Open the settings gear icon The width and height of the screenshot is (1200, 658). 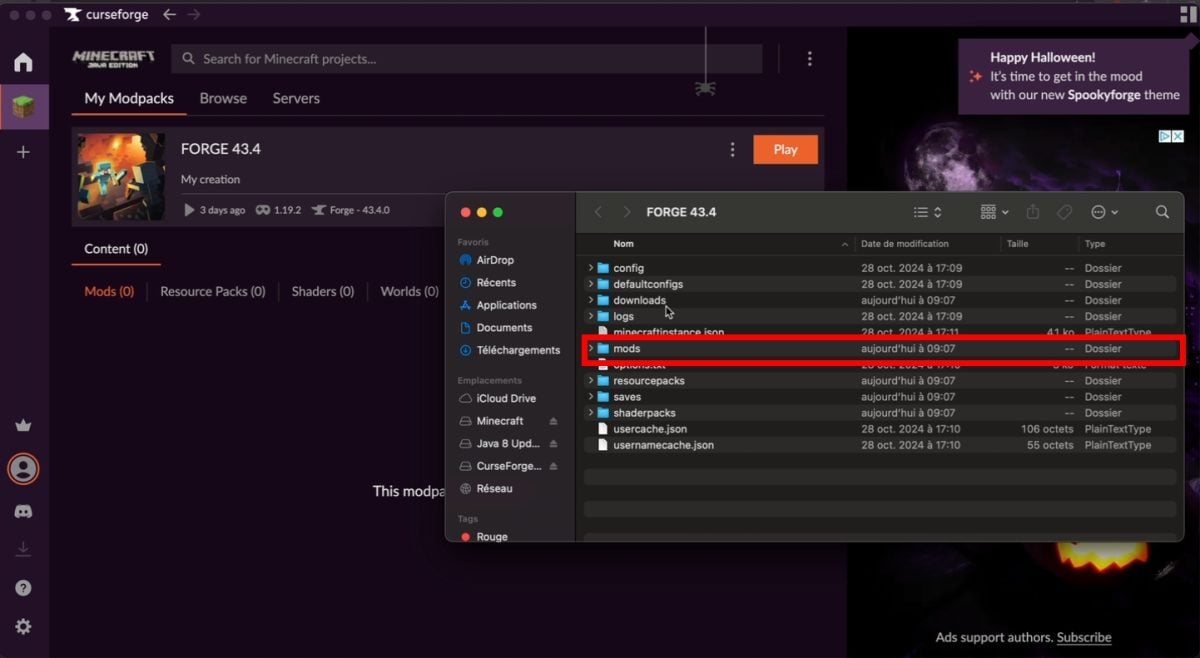coord(23,627)
